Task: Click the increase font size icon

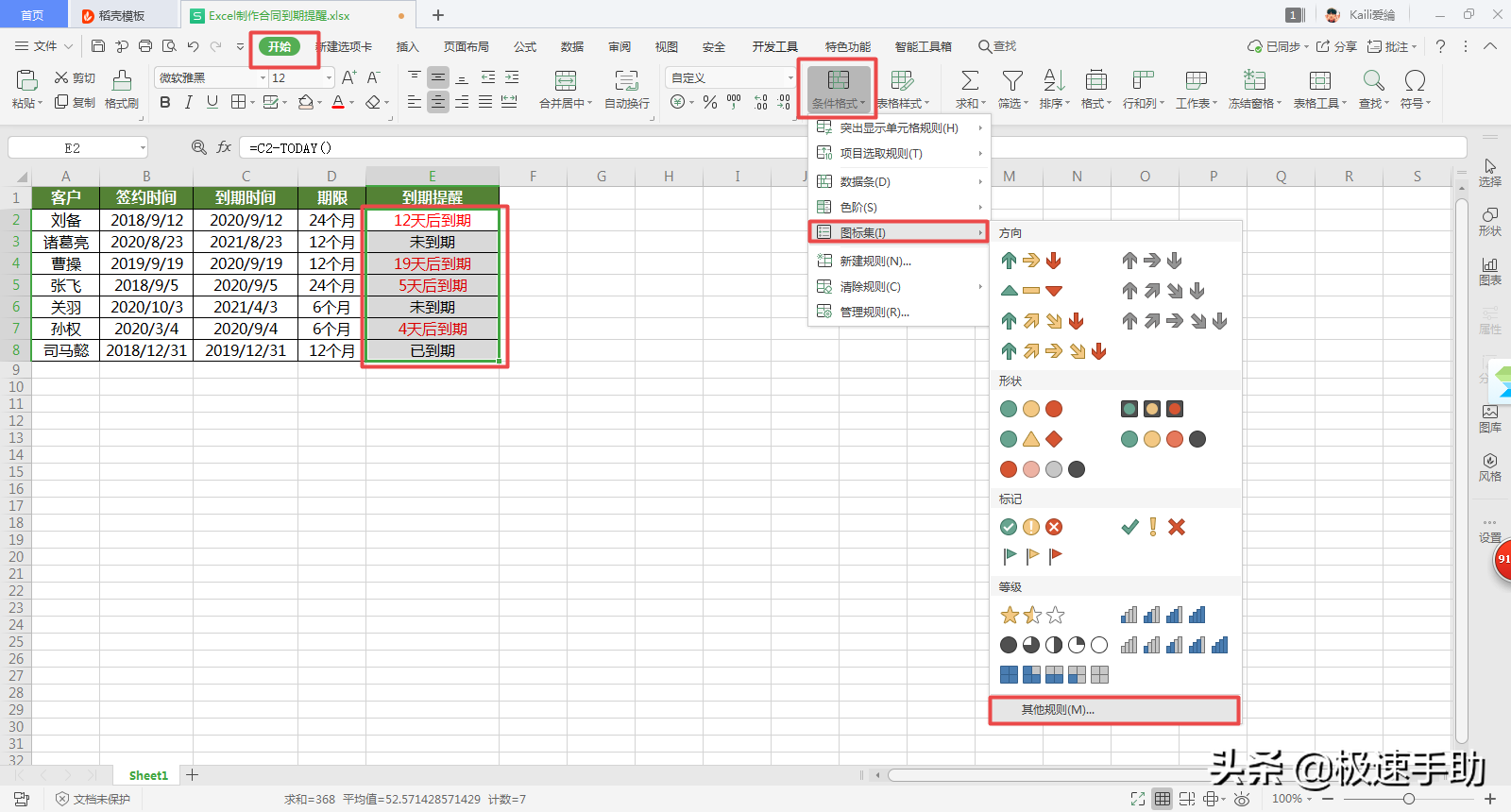Action: tap(349, 77)
